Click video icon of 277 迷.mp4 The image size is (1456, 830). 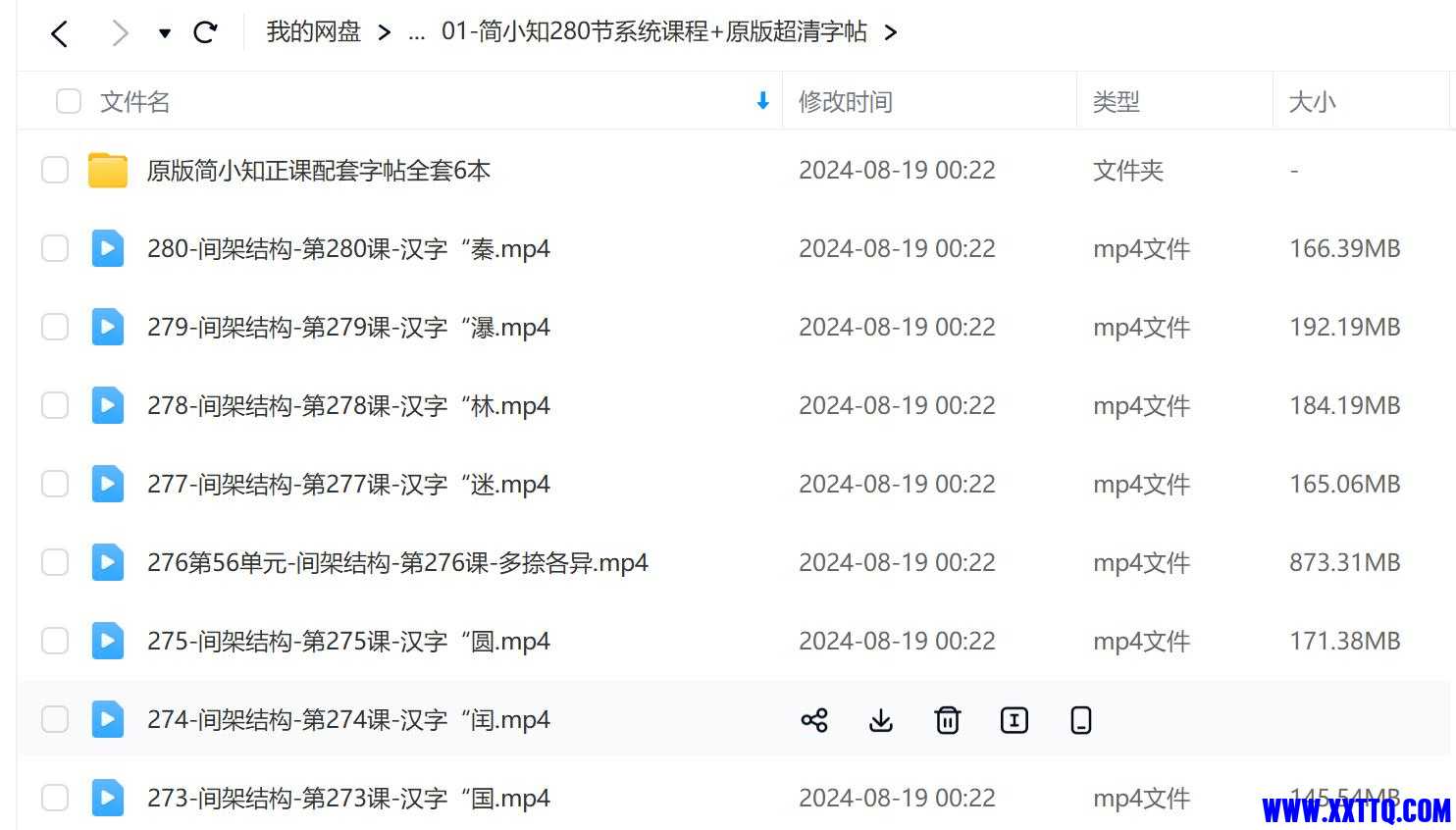[108, 484]
